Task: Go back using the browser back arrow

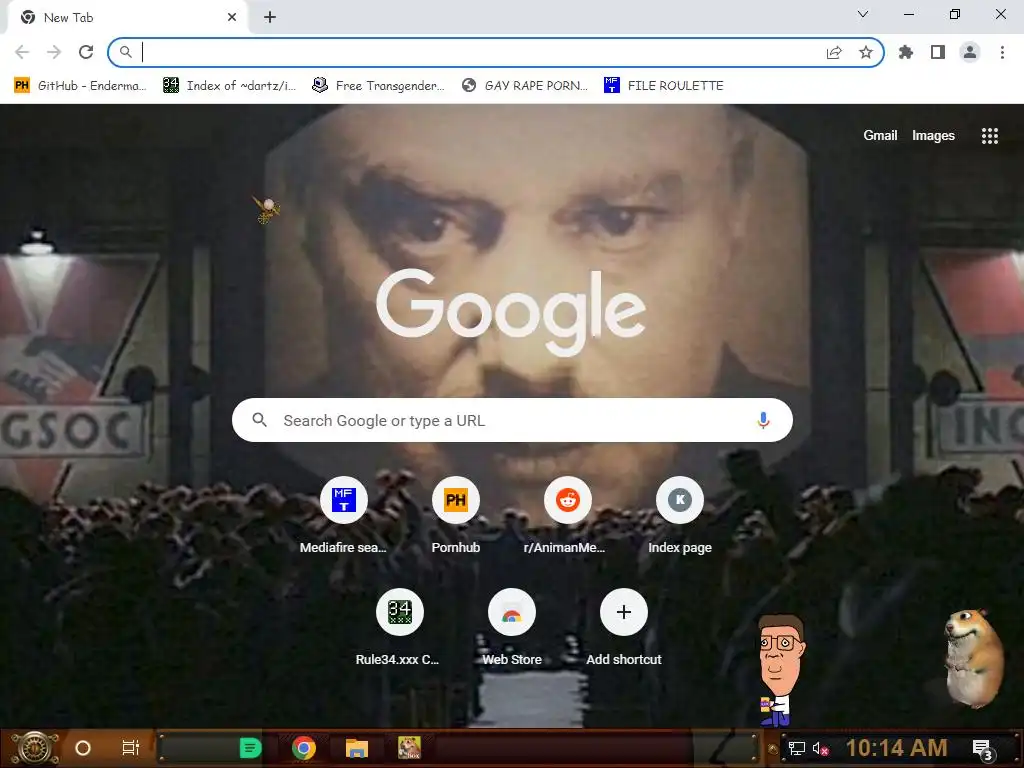Action: pyautogui.click(x=22, y=52)
